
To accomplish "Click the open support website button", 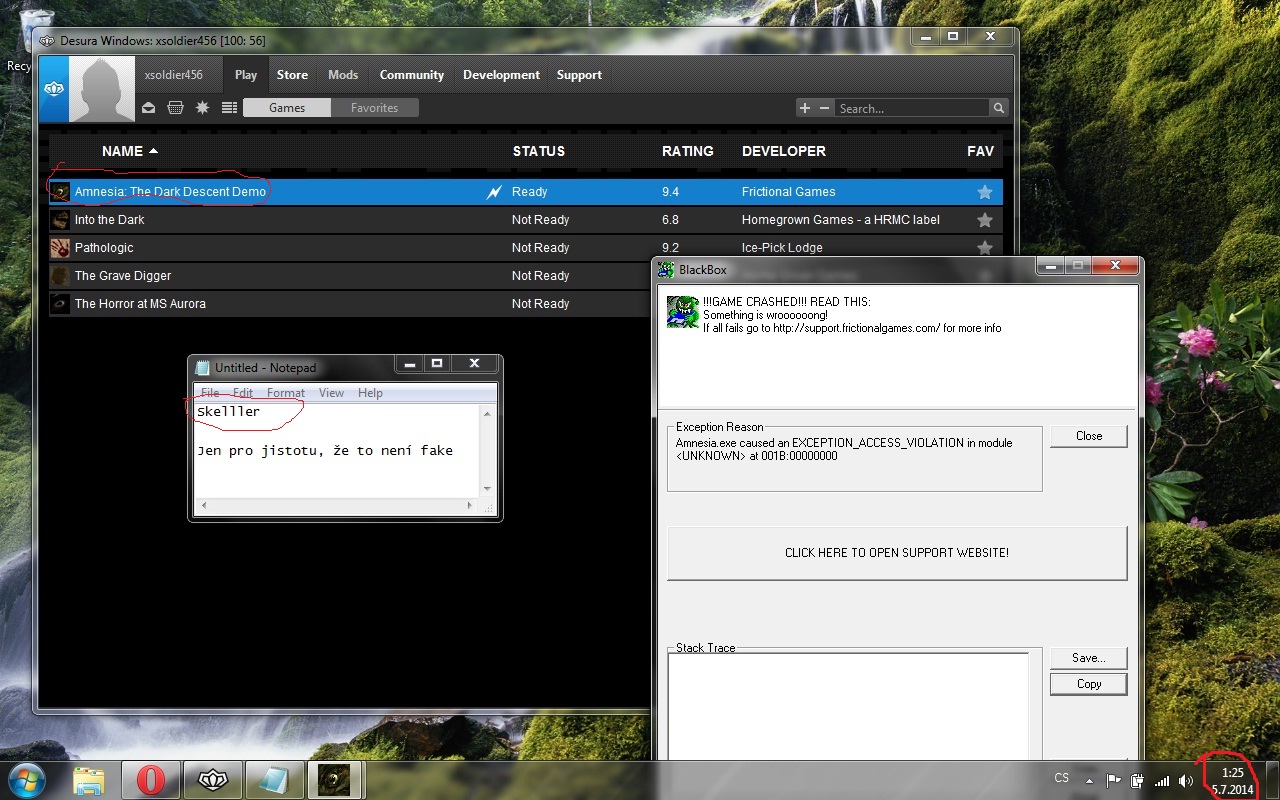I will 896,553.
